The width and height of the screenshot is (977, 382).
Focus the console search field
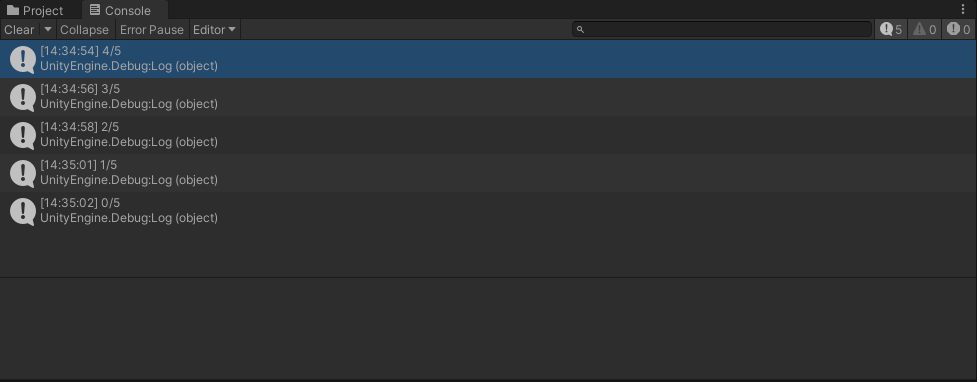pyautogui.click(x=722, y=29)
